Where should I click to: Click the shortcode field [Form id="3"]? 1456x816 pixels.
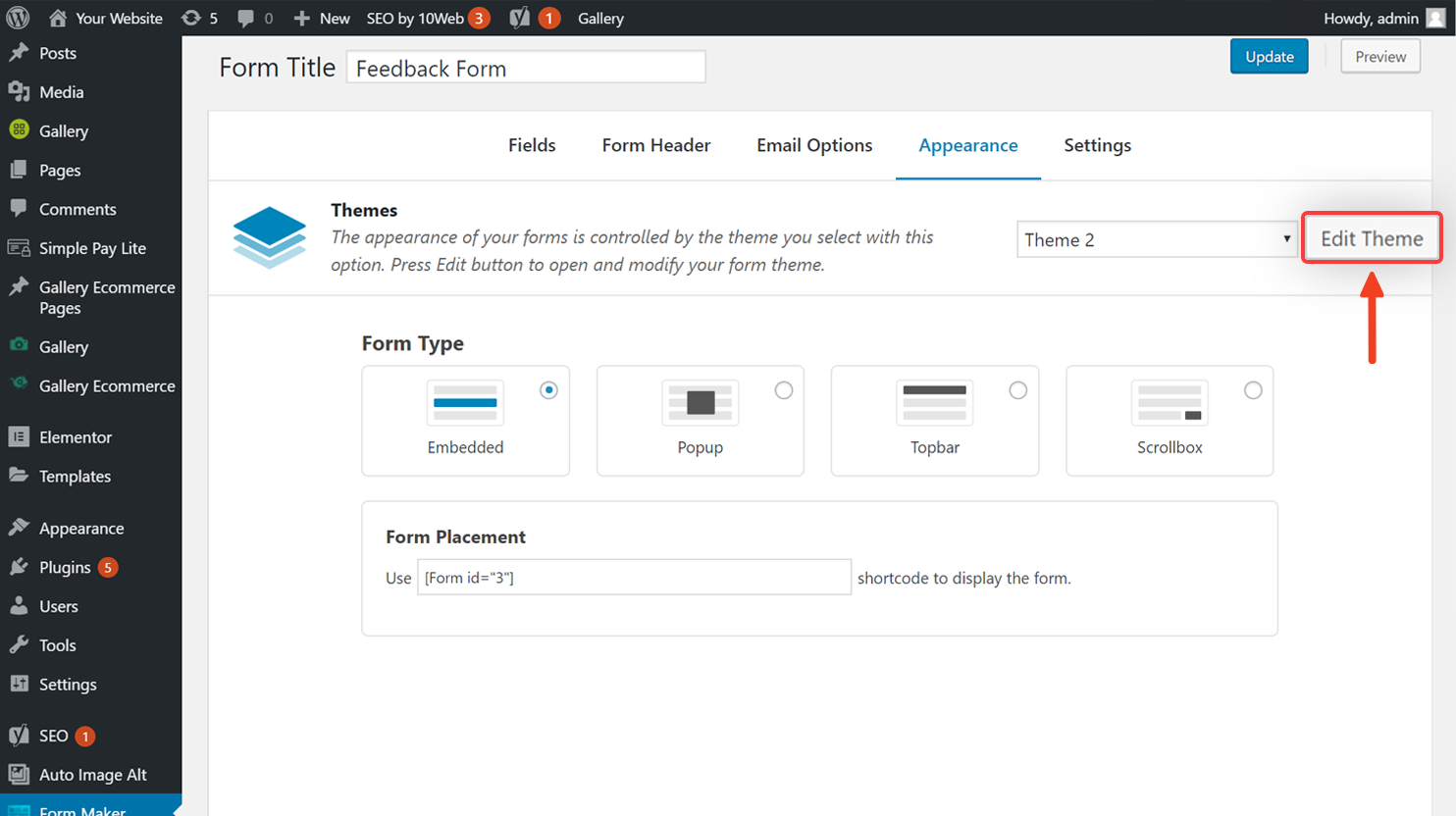click(x=634, y=577)
